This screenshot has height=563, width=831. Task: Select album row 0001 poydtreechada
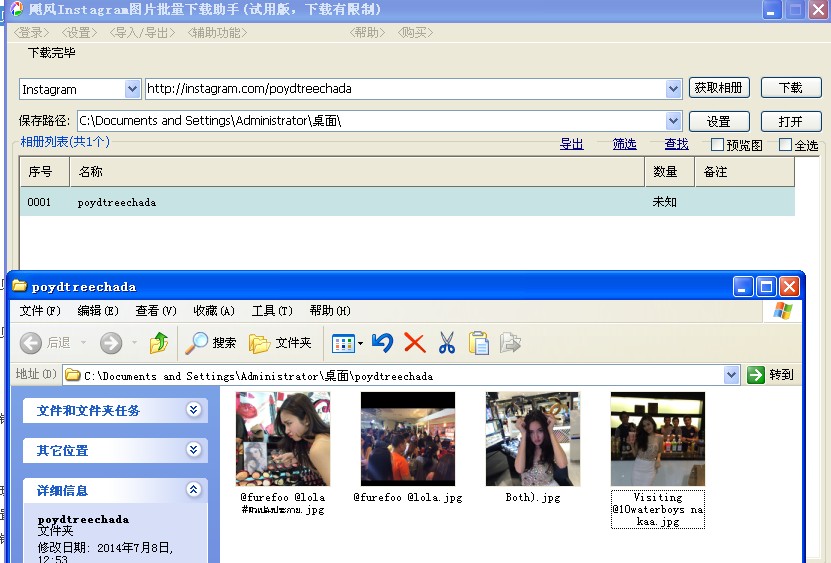[x=407, y=202]
